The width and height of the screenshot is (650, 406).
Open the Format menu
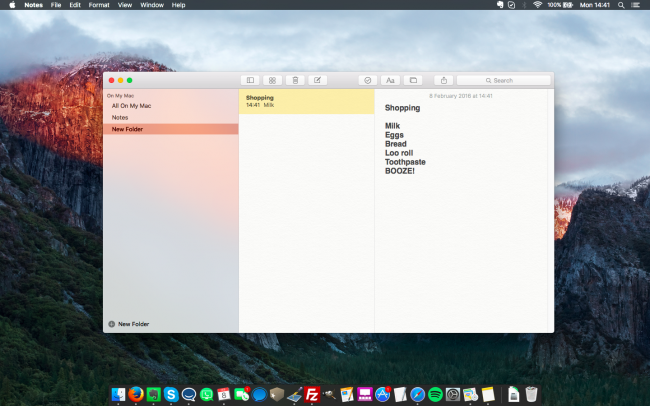(99, 5)
